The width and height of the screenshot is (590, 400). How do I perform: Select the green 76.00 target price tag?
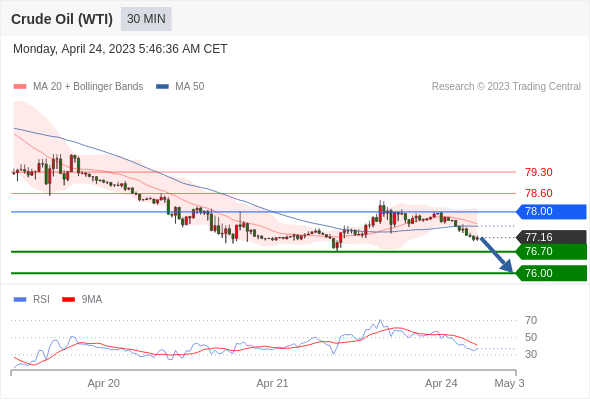click(x=551, y=273)
